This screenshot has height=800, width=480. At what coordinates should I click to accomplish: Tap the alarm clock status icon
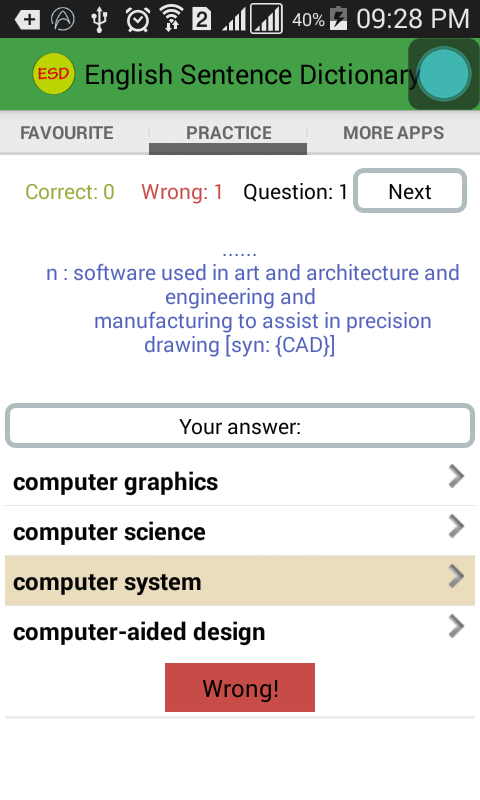point(138,19)
